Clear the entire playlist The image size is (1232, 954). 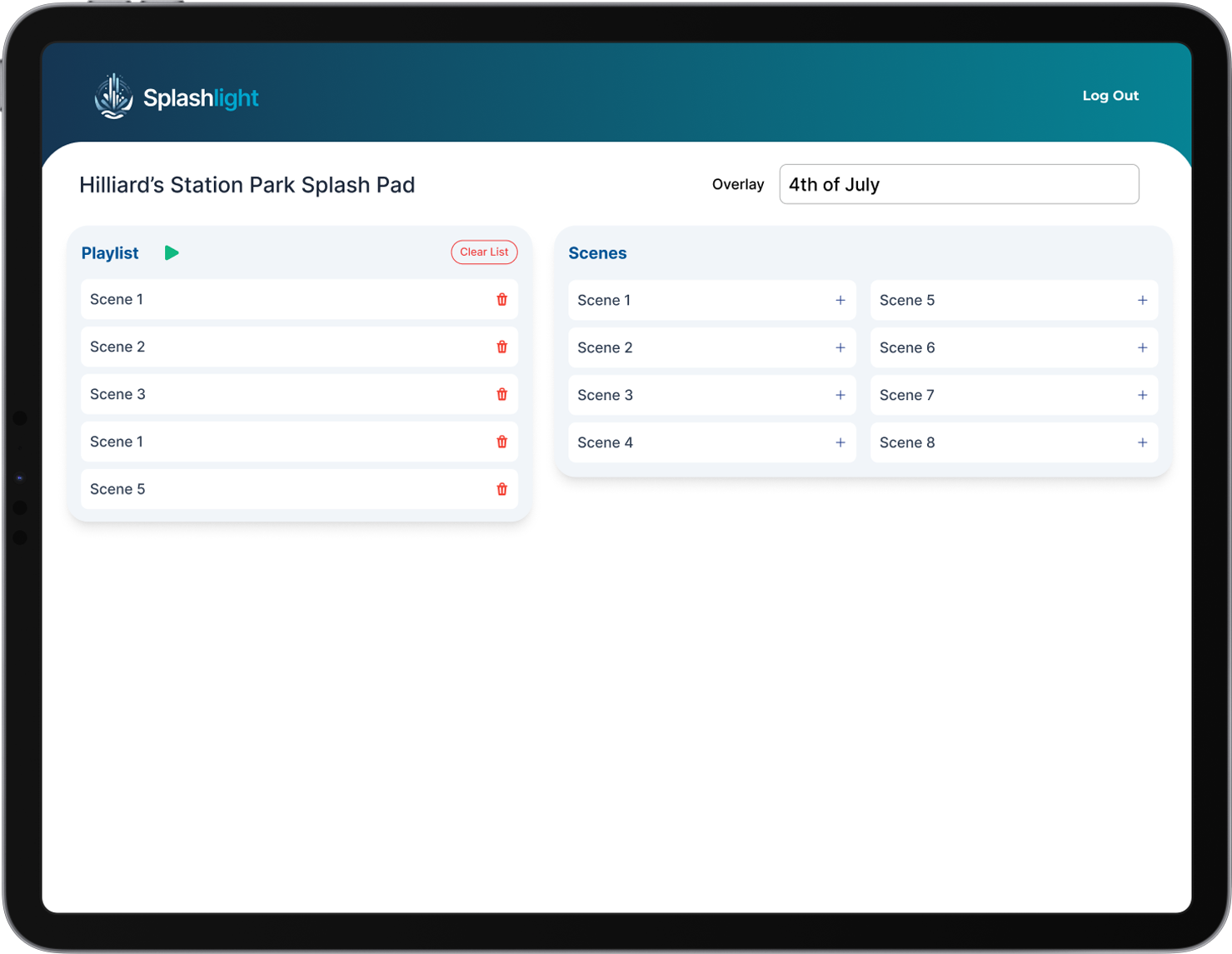click(x=484, y=252)
